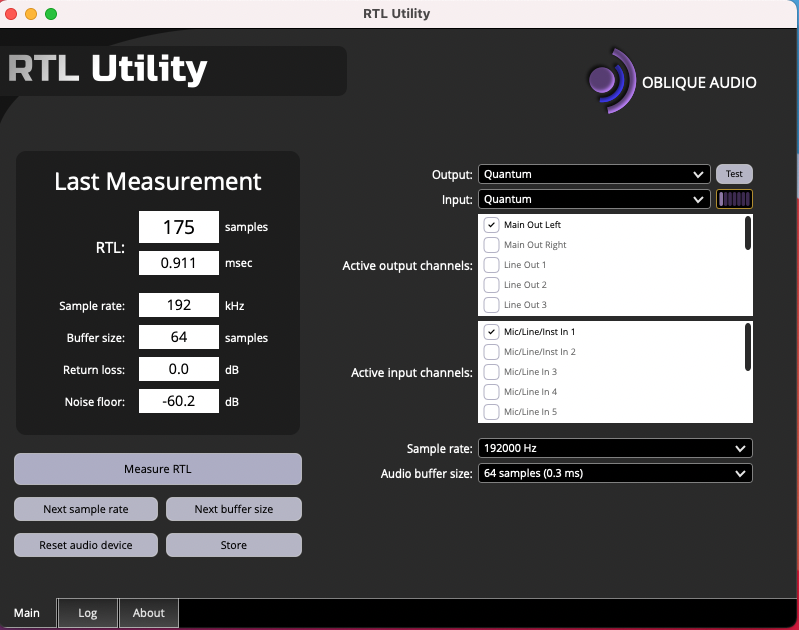Click the Measure RTL button
The image size is (799, 630).
pos(158,469)
